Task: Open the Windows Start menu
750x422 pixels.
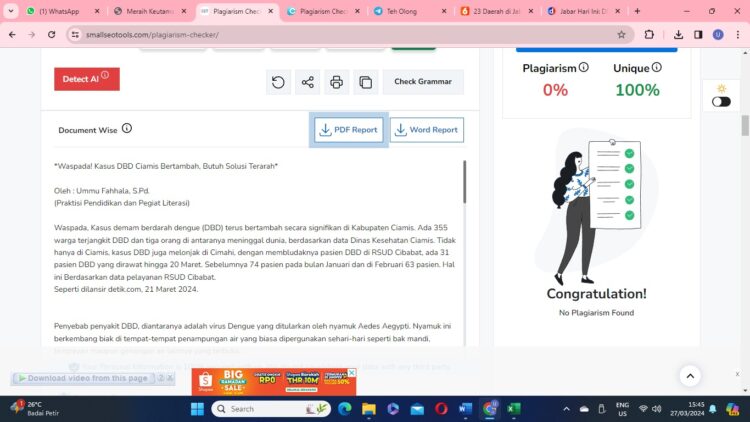Action: click(197, 409)
